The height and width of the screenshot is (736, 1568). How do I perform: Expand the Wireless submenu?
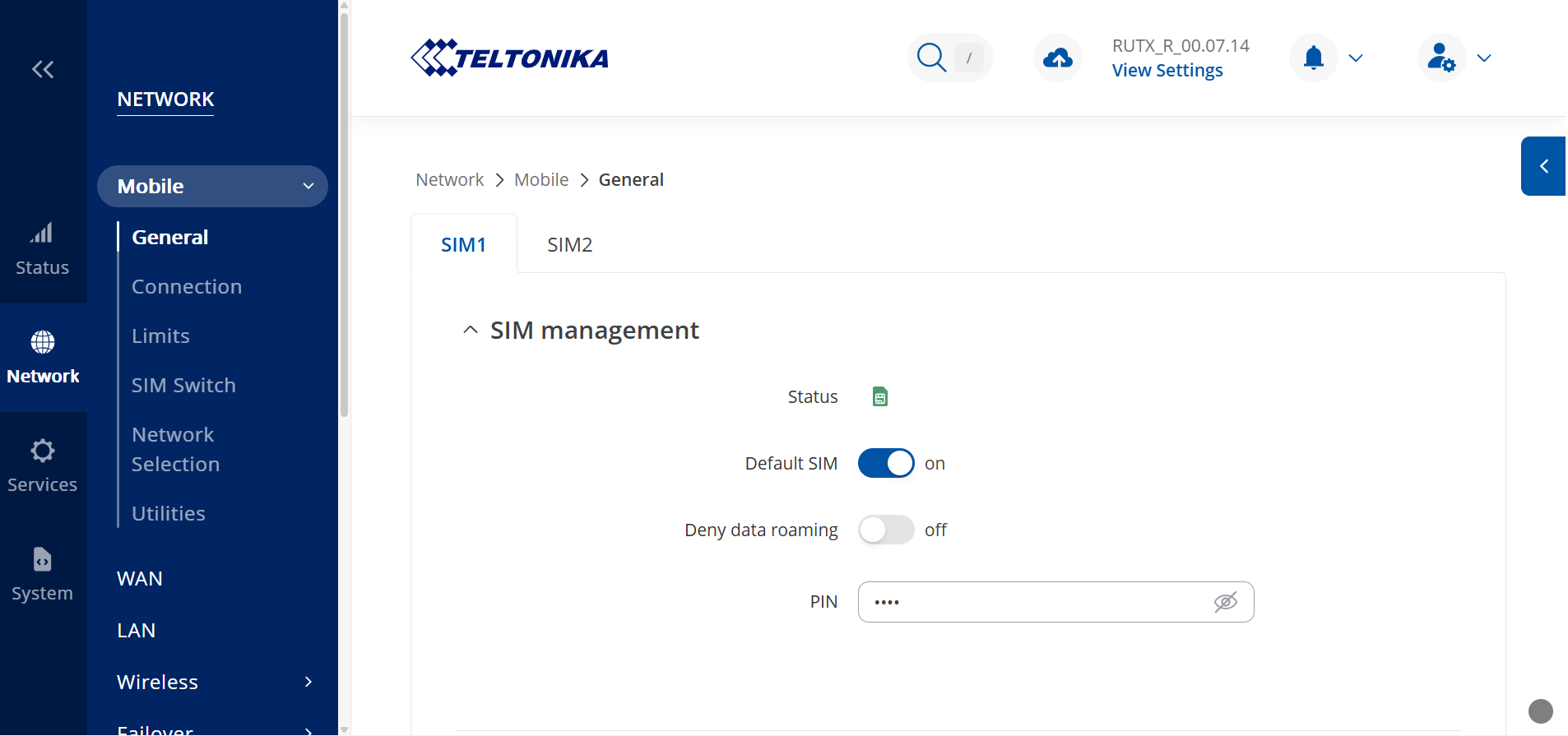[308, 682]
